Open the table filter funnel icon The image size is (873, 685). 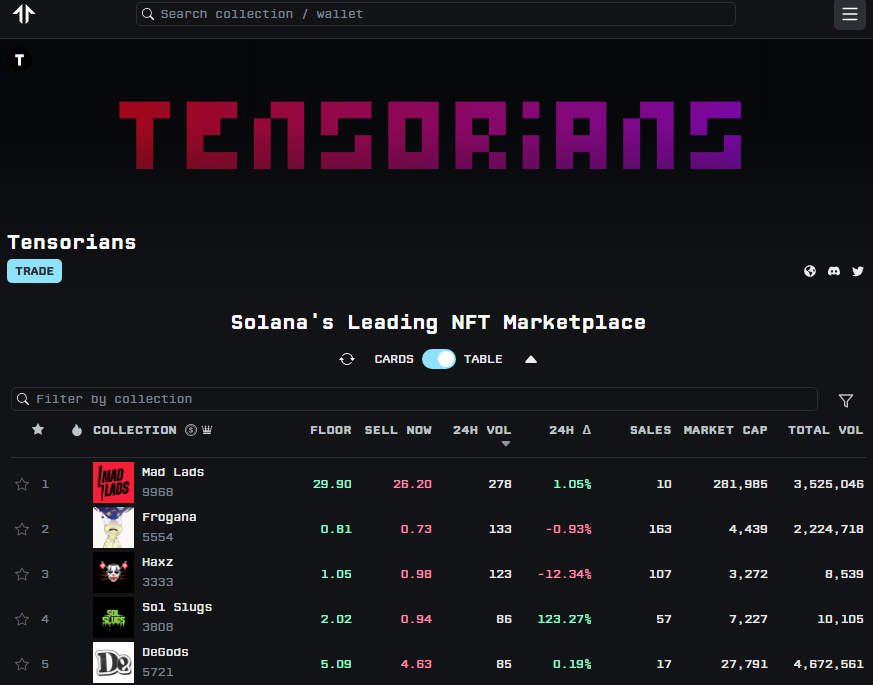pyautogui.click(x=846, y=400)
